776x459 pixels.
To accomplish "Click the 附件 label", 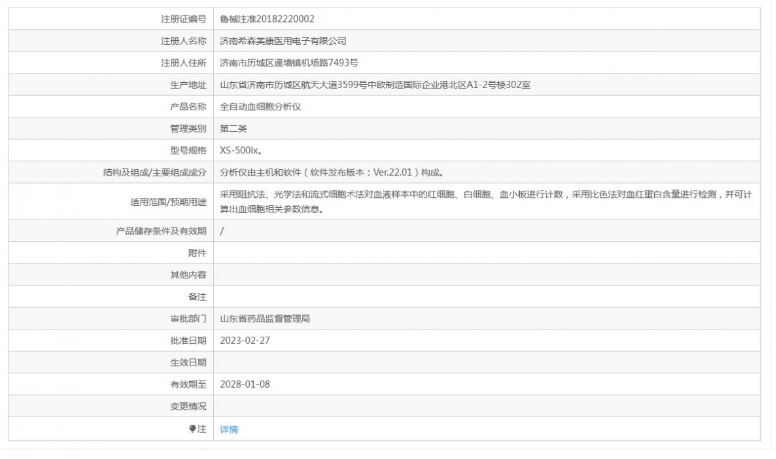I will tap(197, 253).
